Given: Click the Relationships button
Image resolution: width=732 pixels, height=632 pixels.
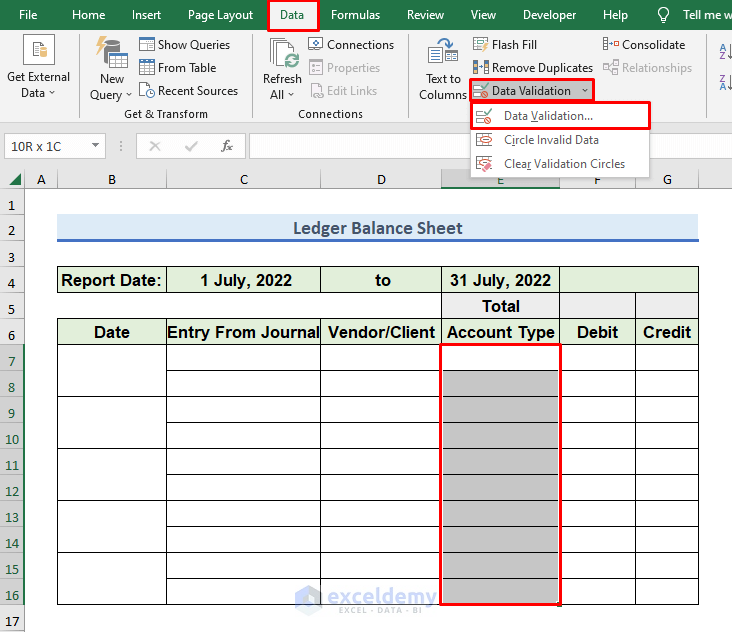Looking at the screenshot, I should click(648, 68).
